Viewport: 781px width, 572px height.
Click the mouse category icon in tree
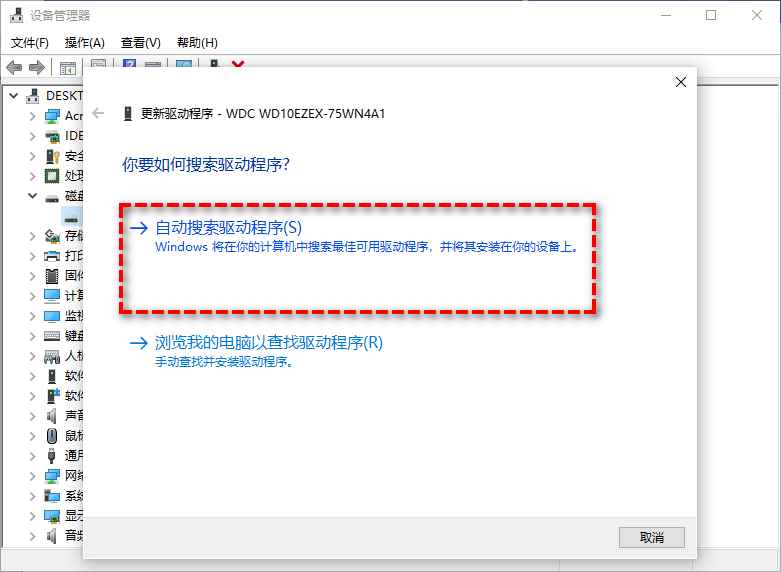[x=52, y=436]
